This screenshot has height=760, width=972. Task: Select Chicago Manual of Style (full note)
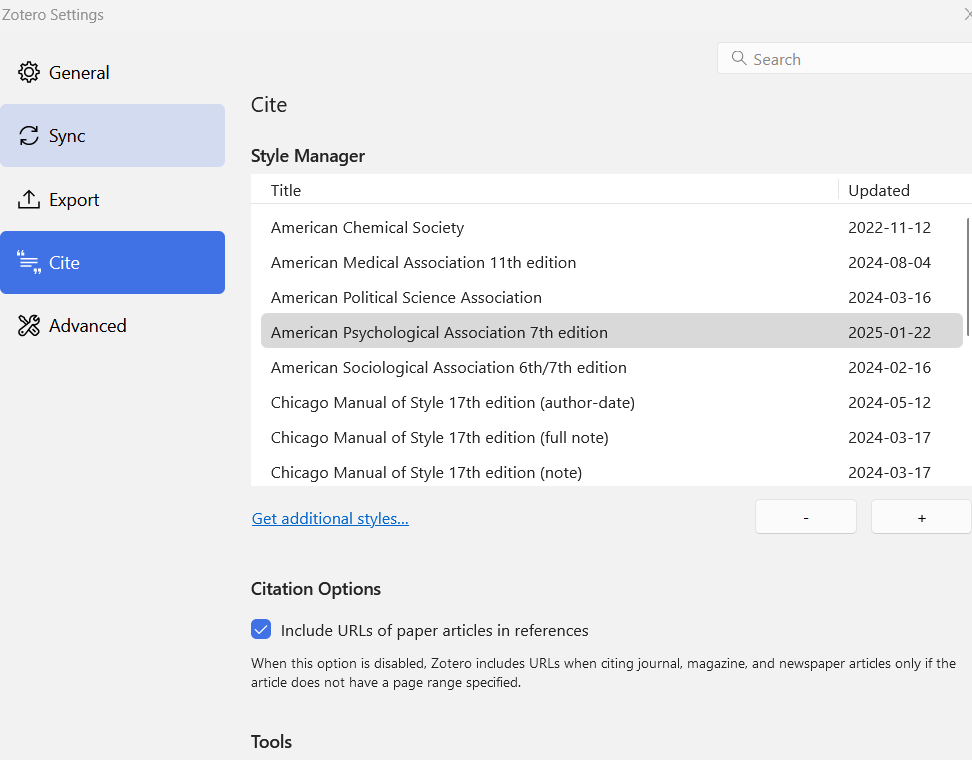439,437
